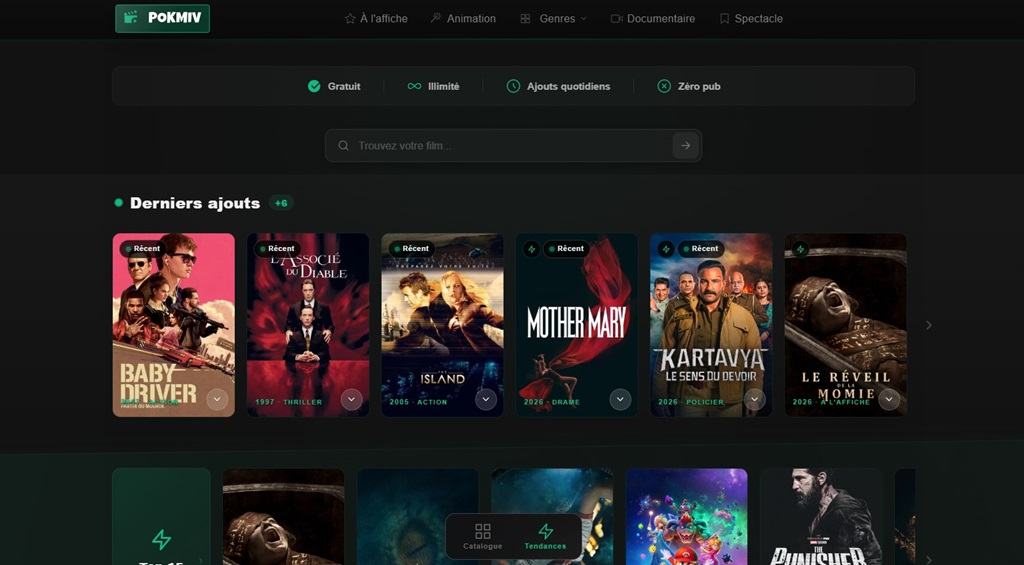Open the Mother Mary poster

point(577,325)
